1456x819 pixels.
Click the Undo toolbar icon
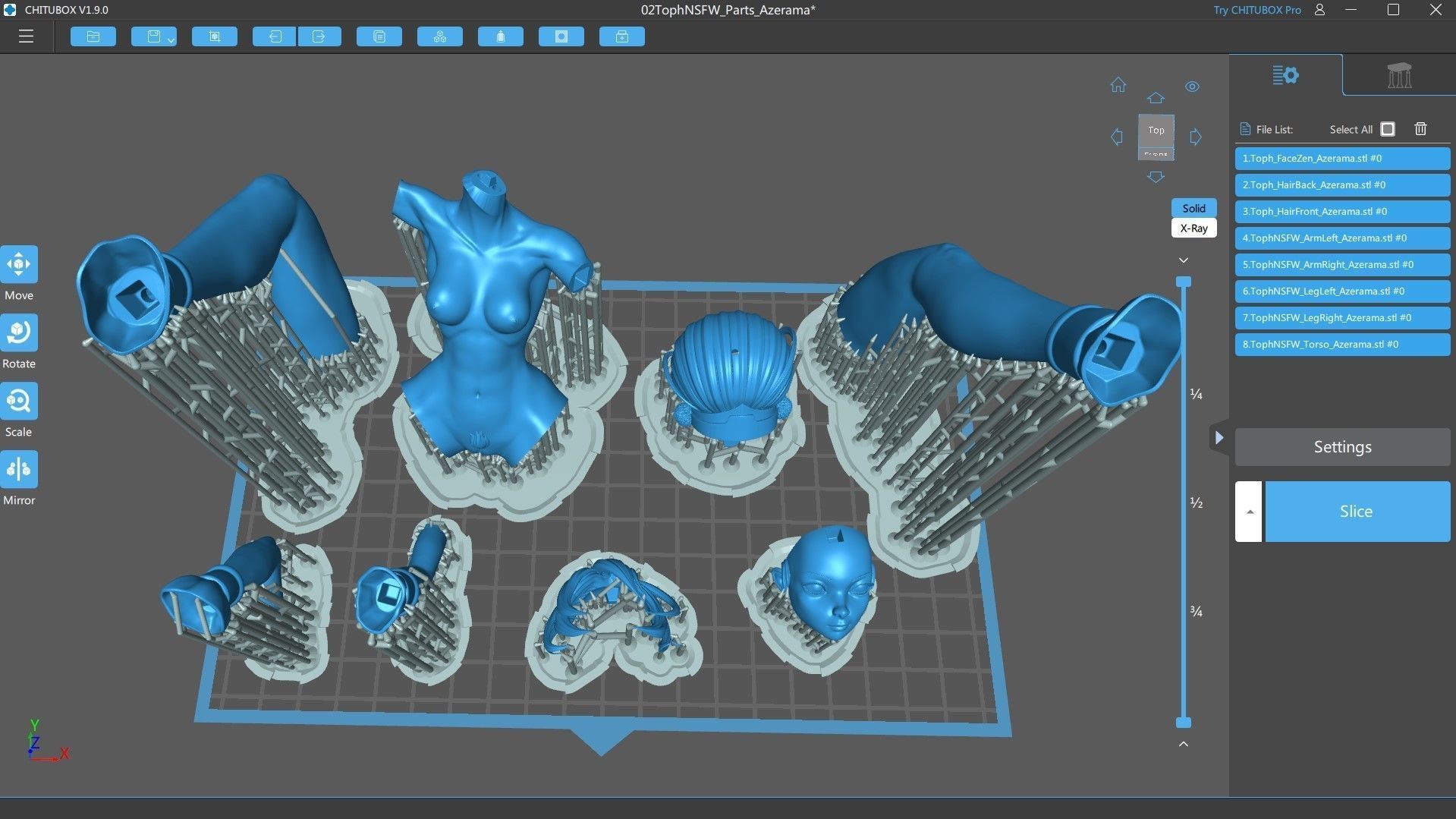click(275, 36)
